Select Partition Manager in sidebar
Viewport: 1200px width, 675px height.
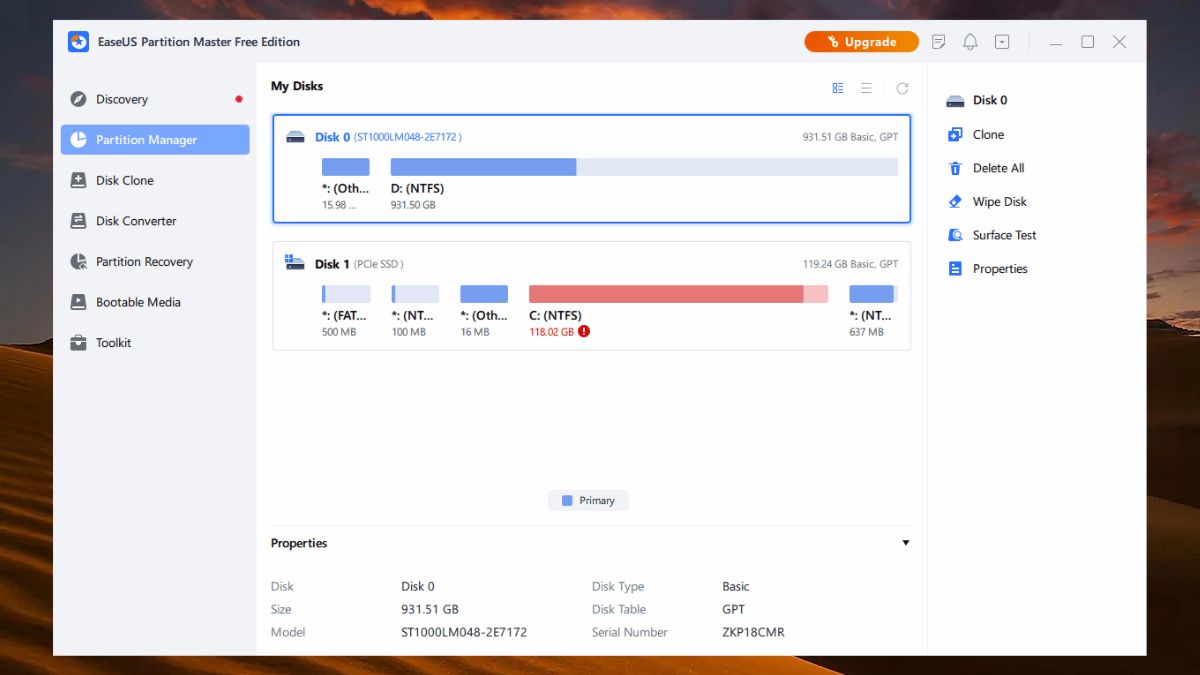tap(155, 140)
